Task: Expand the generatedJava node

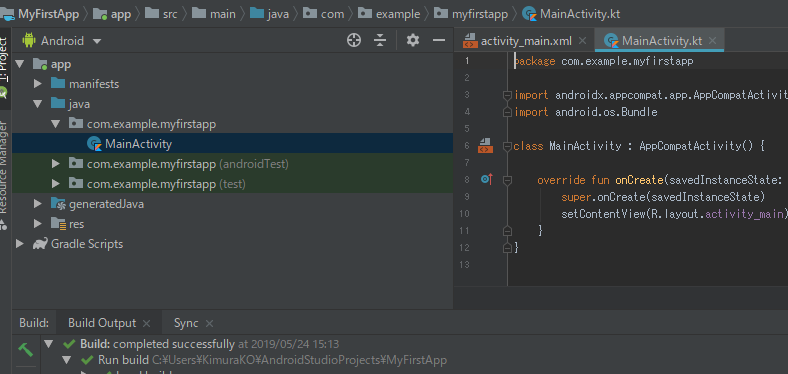Action: tap(38, 204)
